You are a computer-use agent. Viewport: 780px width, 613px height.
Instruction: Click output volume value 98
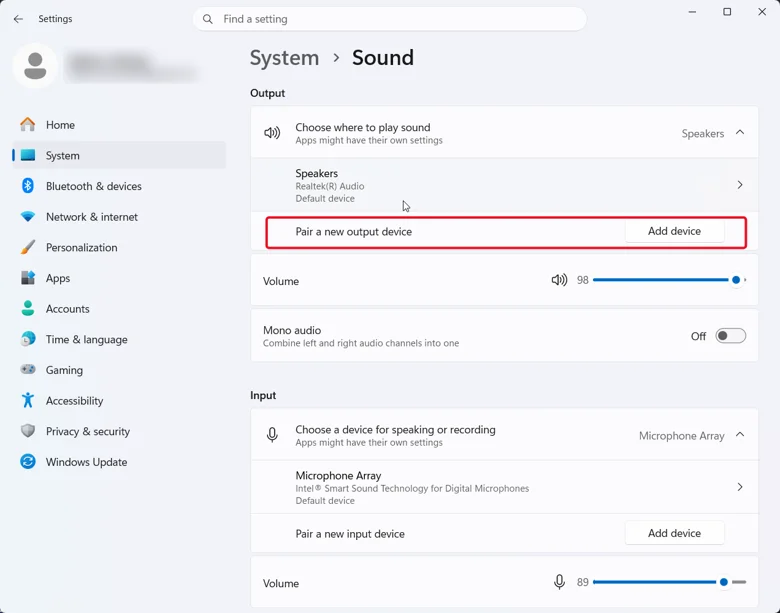pos(583,280)
